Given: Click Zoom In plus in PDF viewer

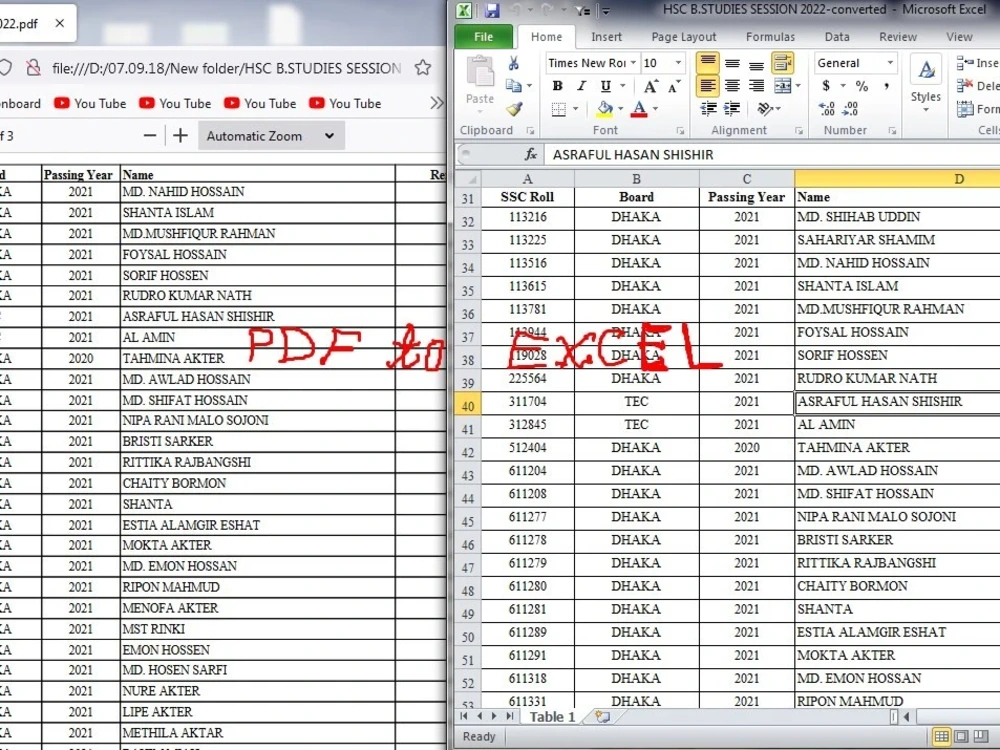Looking at the screenshot, I should point(180,135).
